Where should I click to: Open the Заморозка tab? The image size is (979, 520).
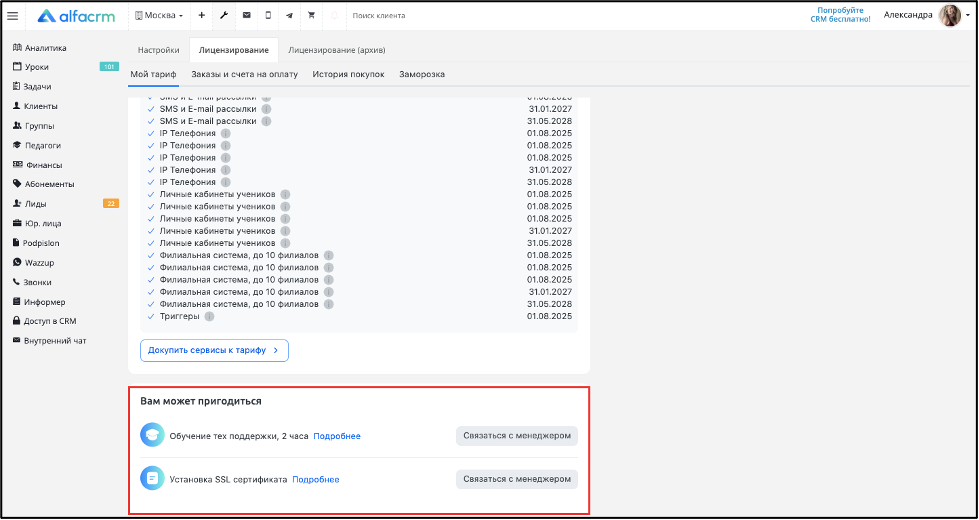coord(422,74)
